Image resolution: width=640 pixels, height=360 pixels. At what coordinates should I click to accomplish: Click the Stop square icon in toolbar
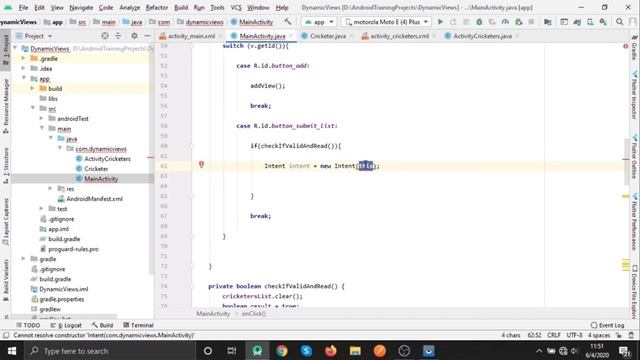click(x=531, y=22)
